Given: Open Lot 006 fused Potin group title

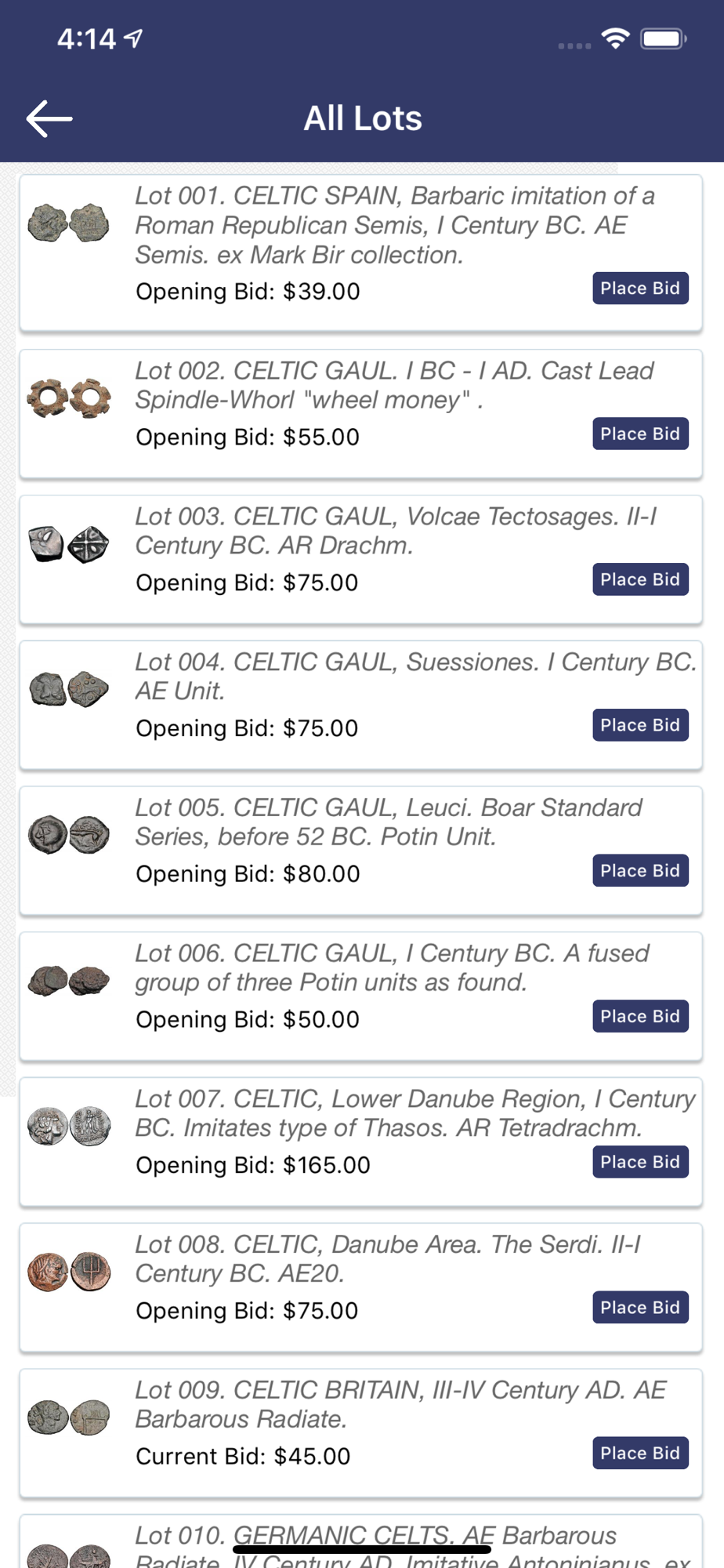Looking at the screenshot, I should tap(392, 967).
